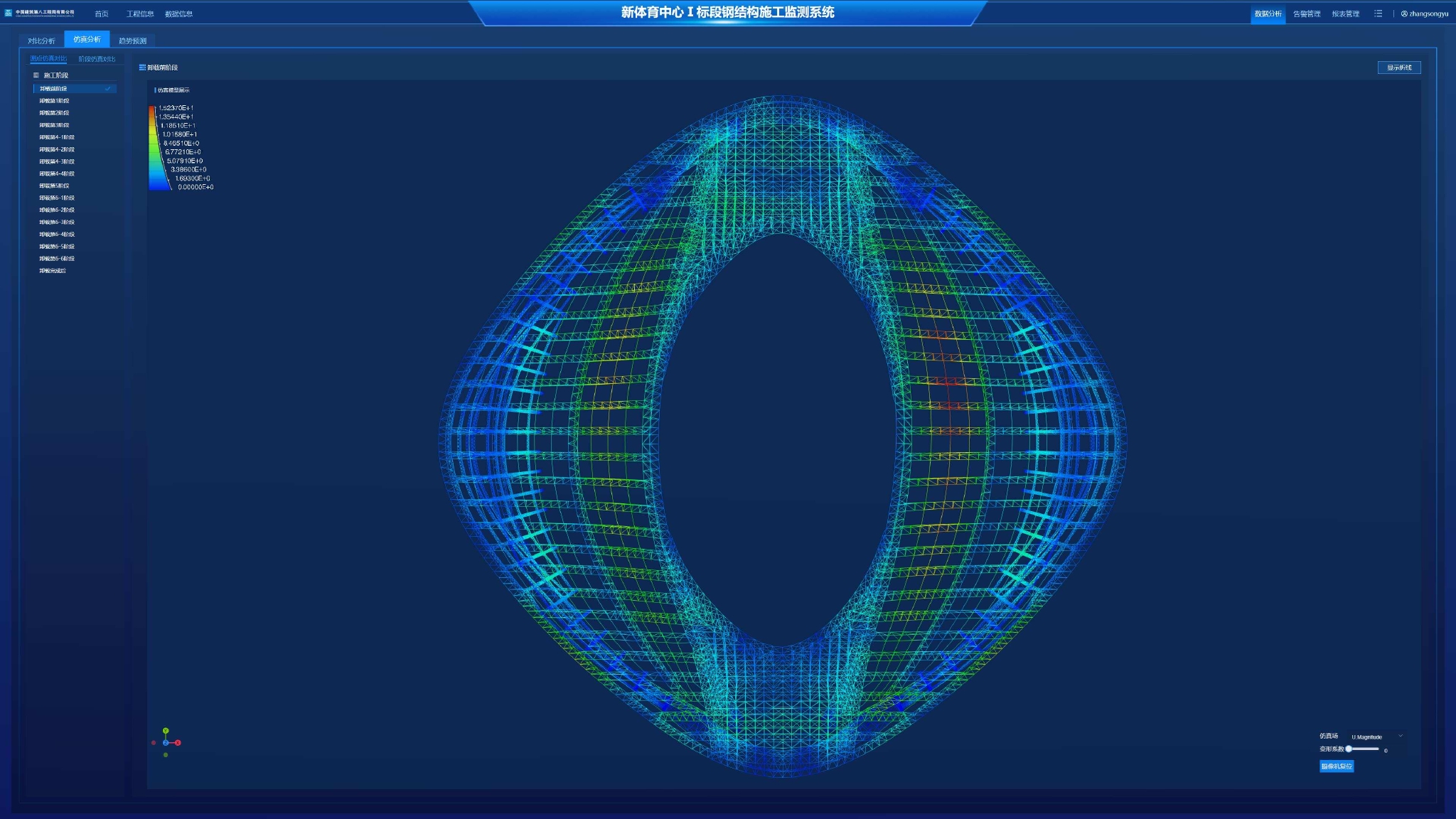Click the XYZ axis orientation gizmo
The width and height of the screenshot is (1456, 819).
[x=166, y=742]
